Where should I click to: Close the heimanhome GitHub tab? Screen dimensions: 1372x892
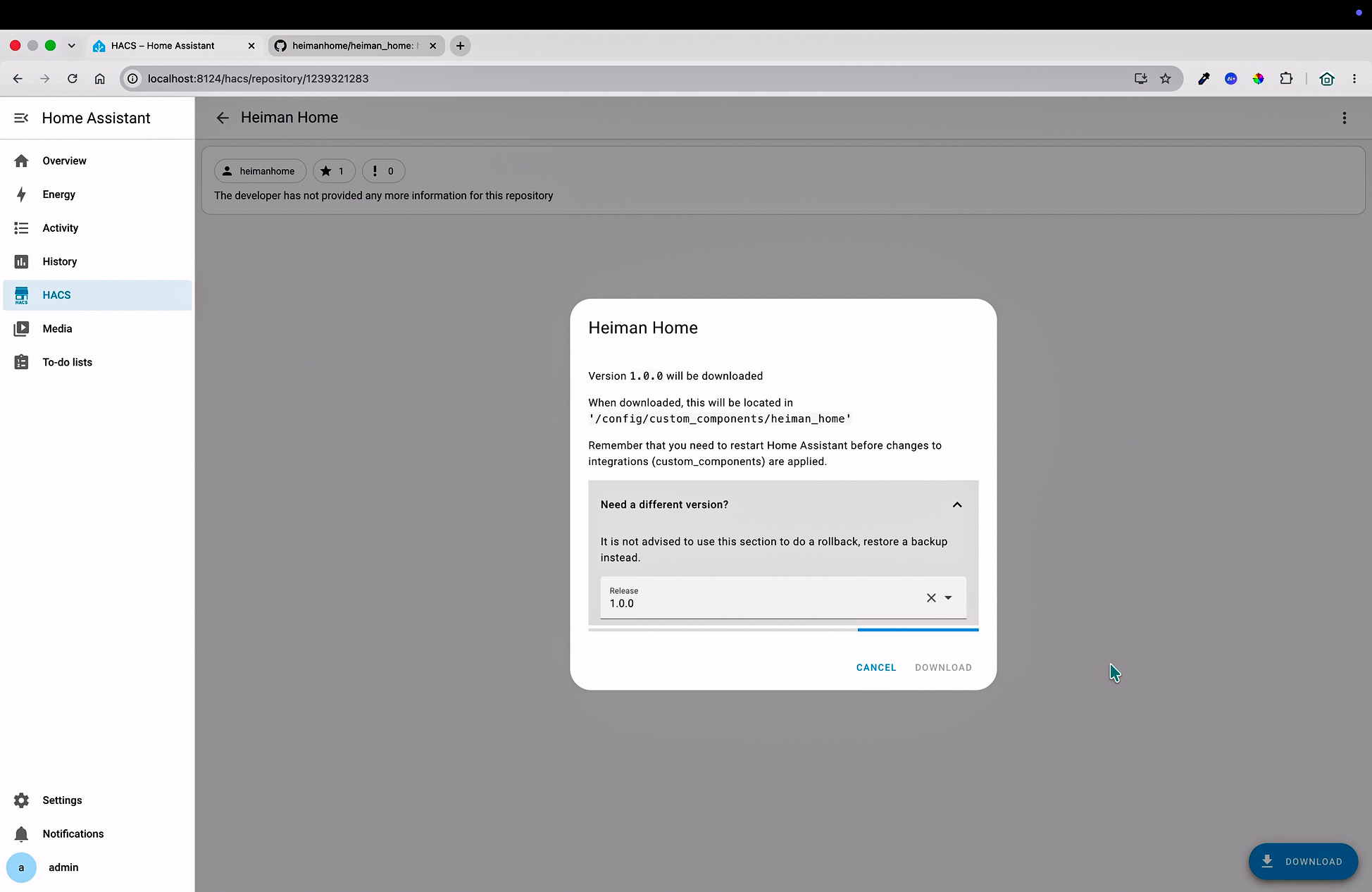pyautogui.click(x=433, y=46)
